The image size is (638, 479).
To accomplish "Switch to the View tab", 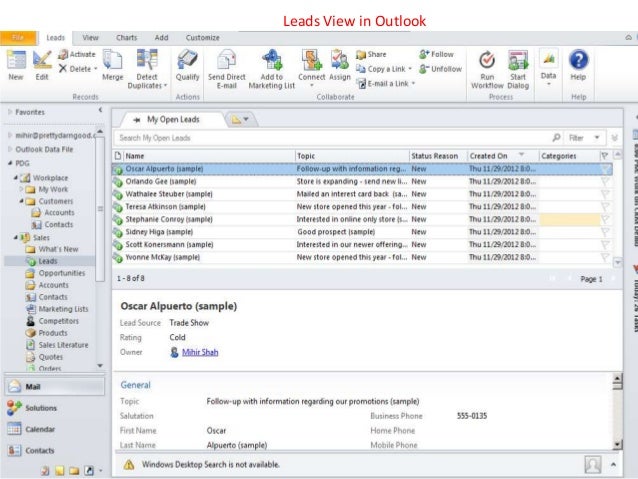I will [90, 37].
